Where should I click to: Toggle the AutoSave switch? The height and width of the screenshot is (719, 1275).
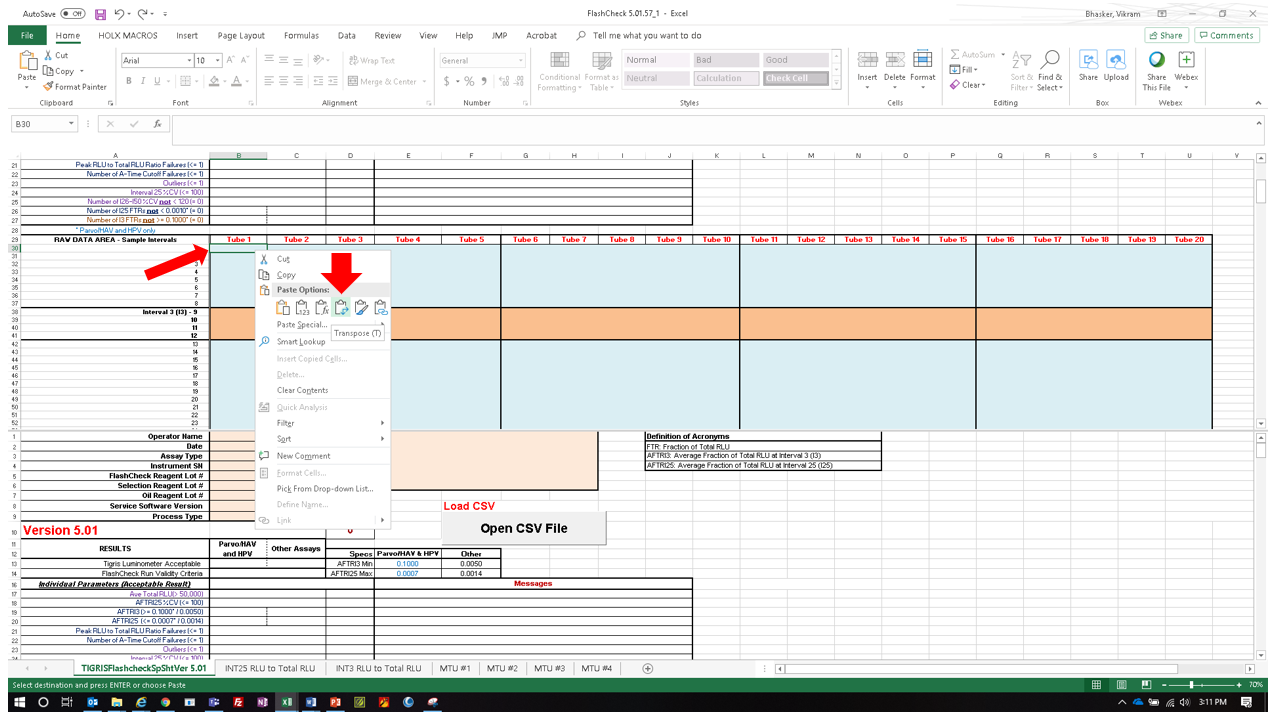coord(73,14)
